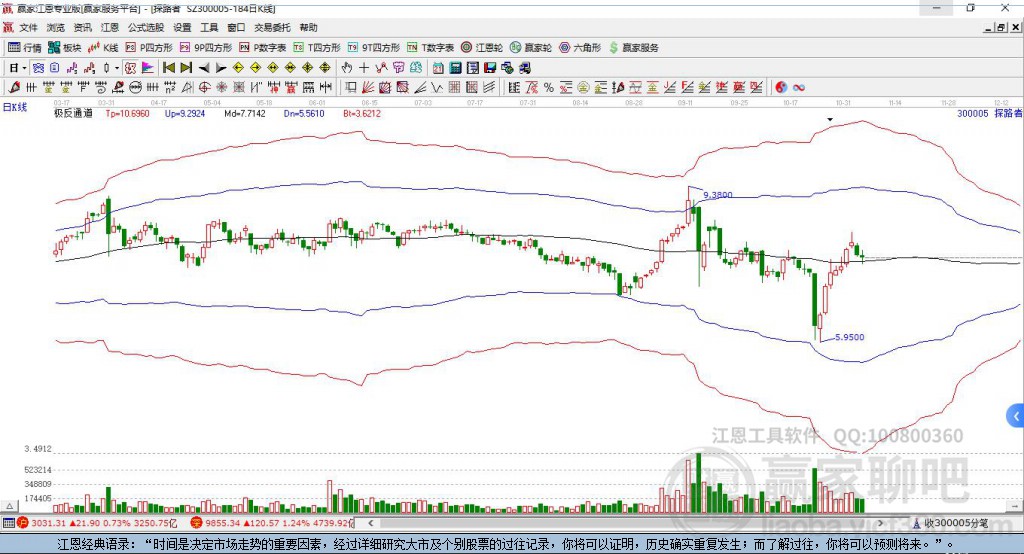Open the T四方形 tool
Screen dimensions: 1024x554
tap(317, 48)
